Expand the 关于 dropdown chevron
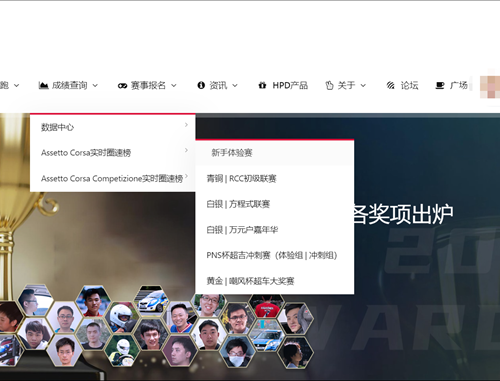 pyautogui.click(x=363, y=86)
